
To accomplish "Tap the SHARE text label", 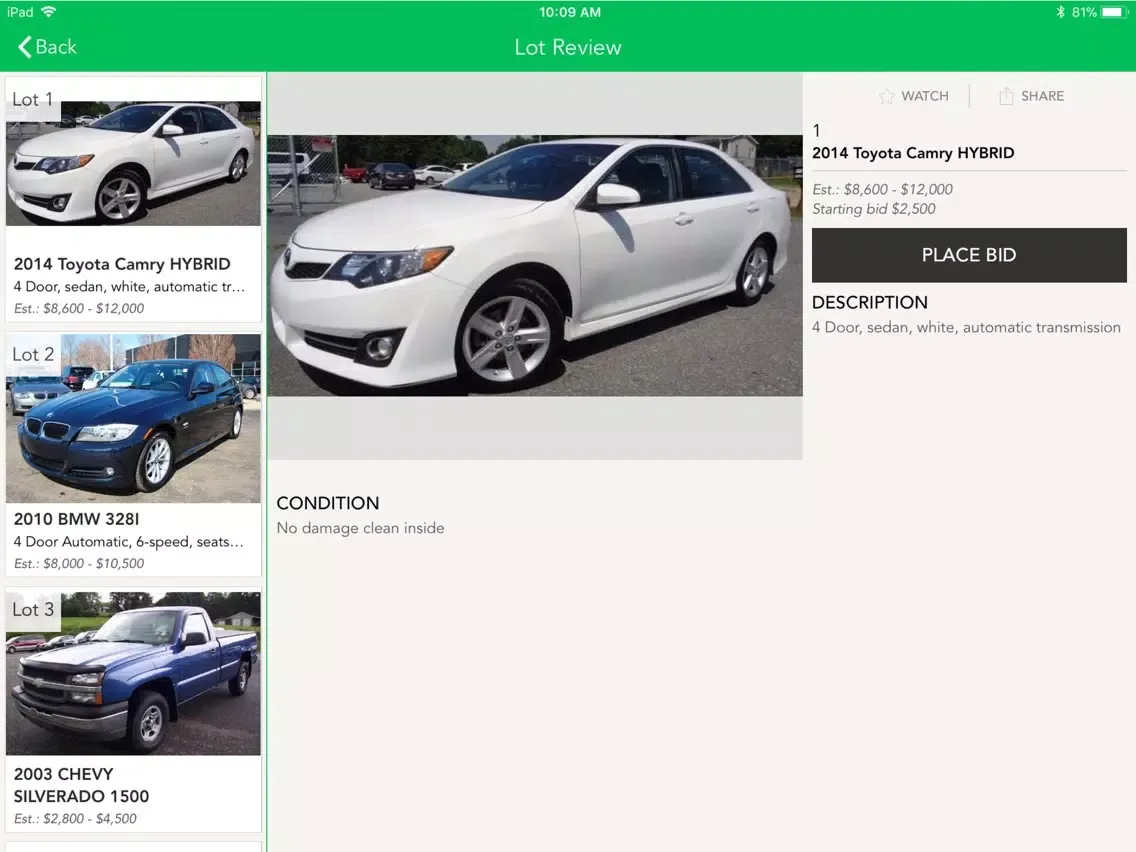I will pos(1043,96).
